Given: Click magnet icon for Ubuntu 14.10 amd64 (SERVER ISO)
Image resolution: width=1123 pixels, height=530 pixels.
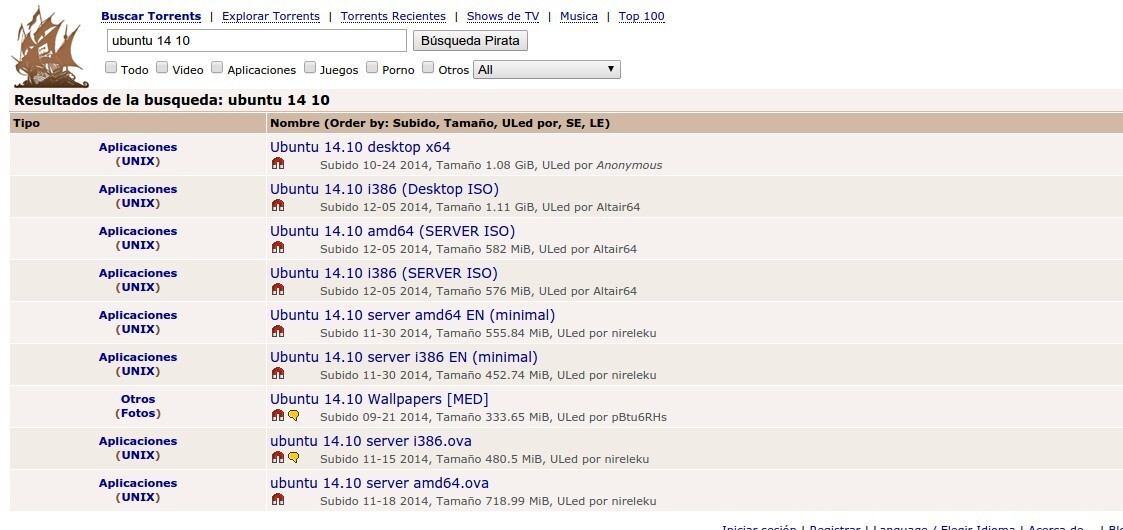Looking at the screenshot, I should 278,248.
